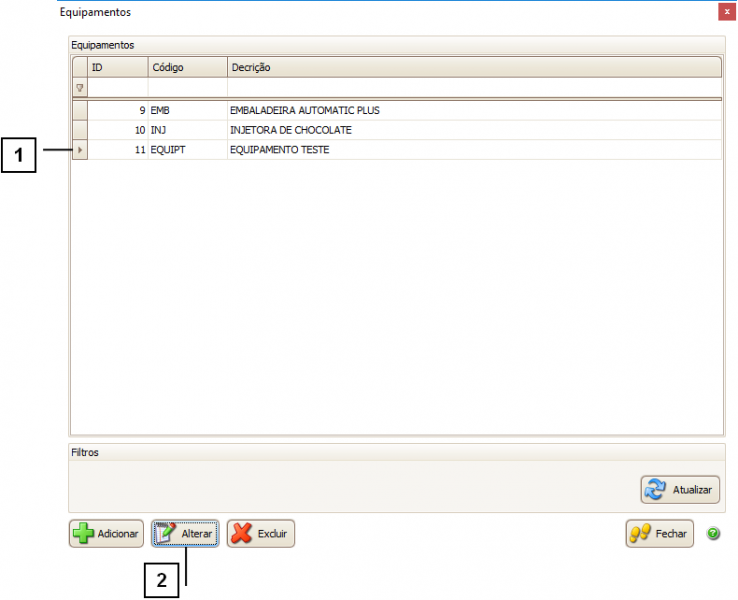Click the filter cell under the Código column
The width and height of the screenshot is (738, 600).
pyautogui.click(x=187, y=88)
